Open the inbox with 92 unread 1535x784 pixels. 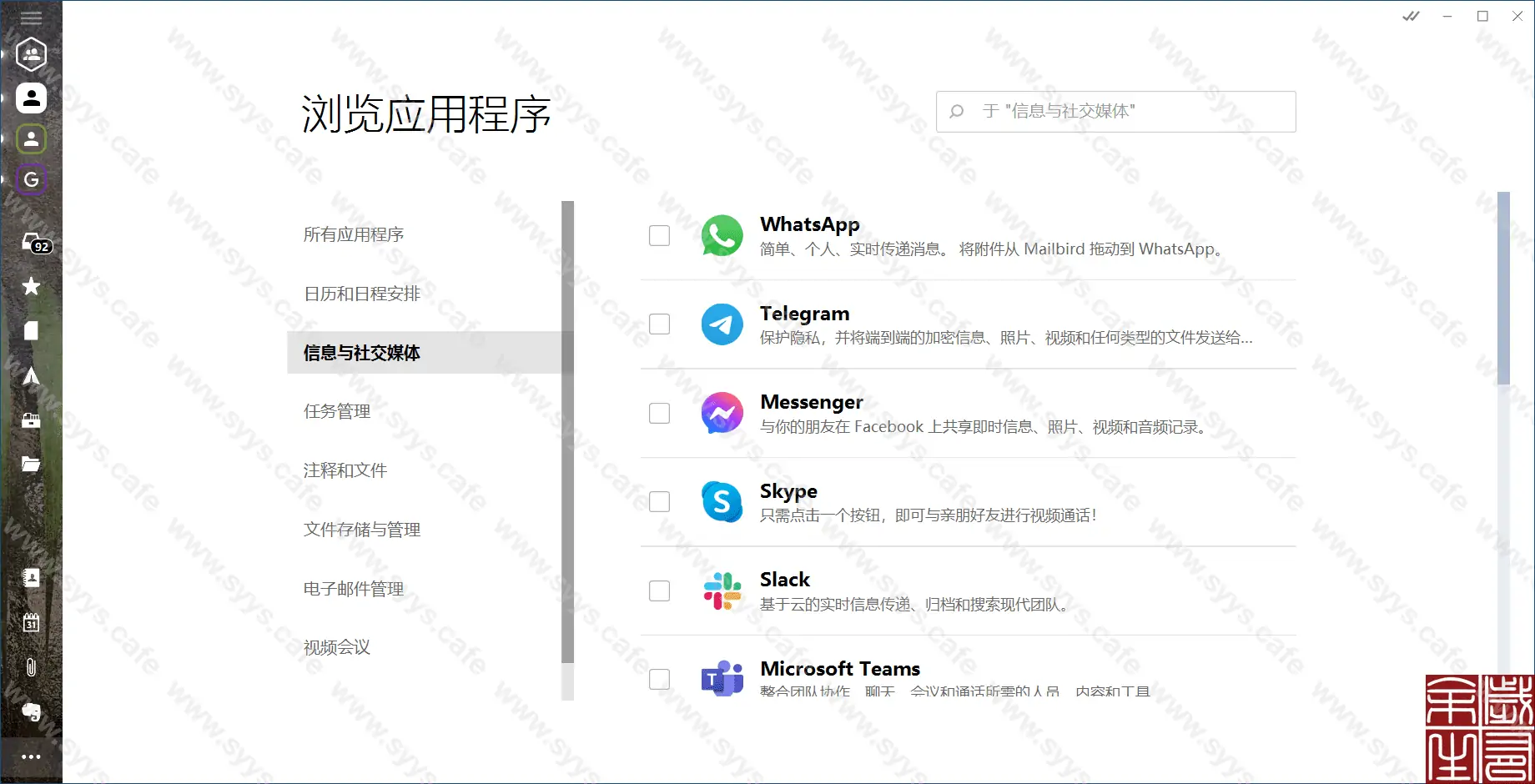[x=33, y=244]
